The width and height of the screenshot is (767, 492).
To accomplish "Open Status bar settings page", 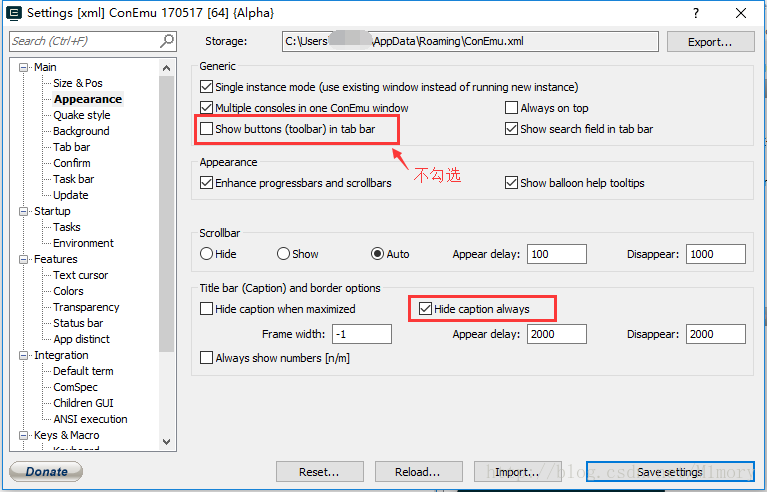I will click(x=78, y=323).
